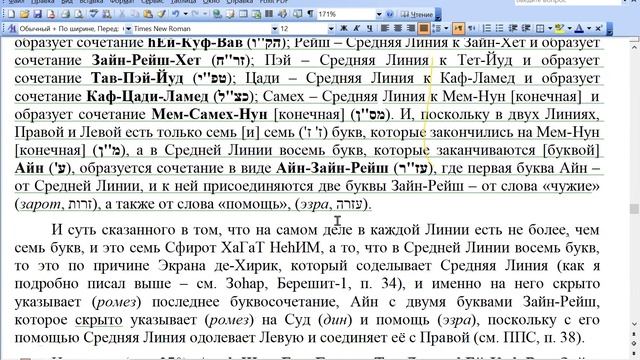Open the highlight color dropdown arrow
The width and height of the screenshot is (640, 360).
coord(570,28)
